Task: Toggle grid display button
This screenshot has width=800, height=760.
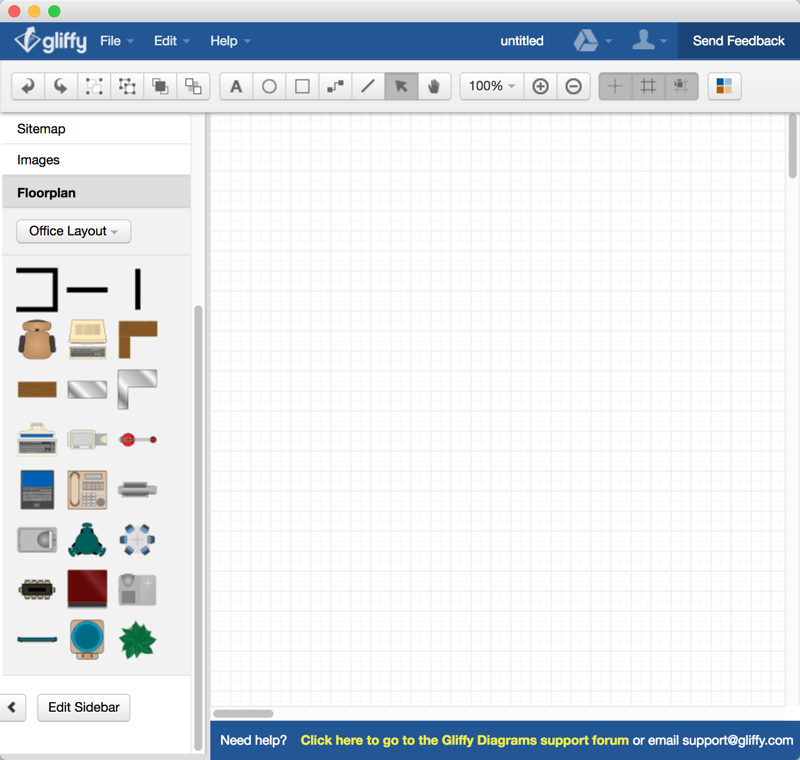Action: (648, 86)
